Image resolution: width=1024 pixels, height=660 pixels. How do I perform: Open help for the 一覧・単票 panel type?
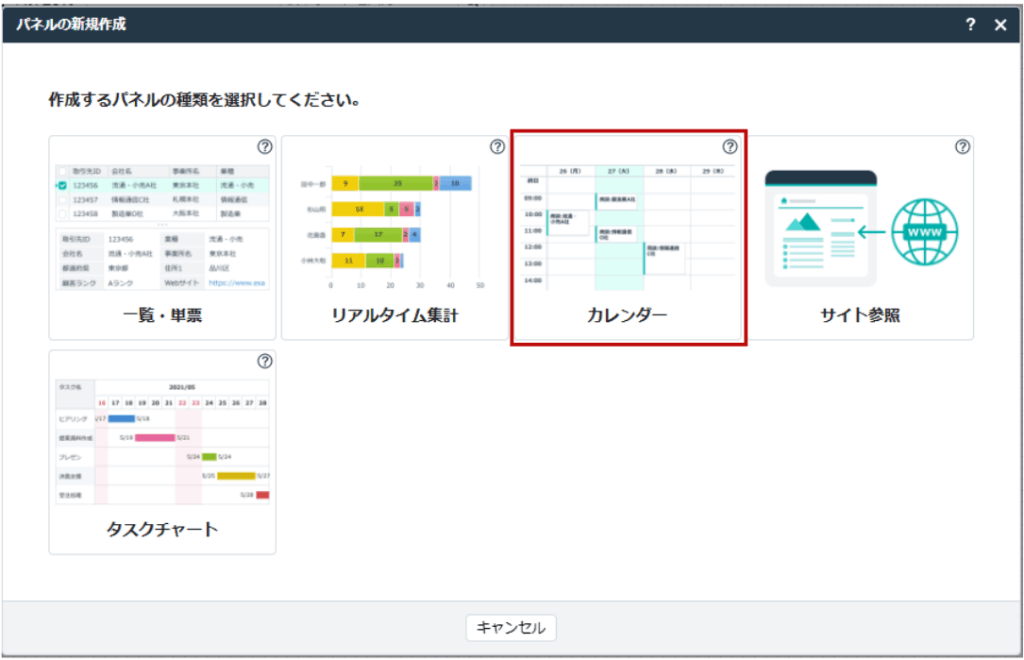[264, 147]
